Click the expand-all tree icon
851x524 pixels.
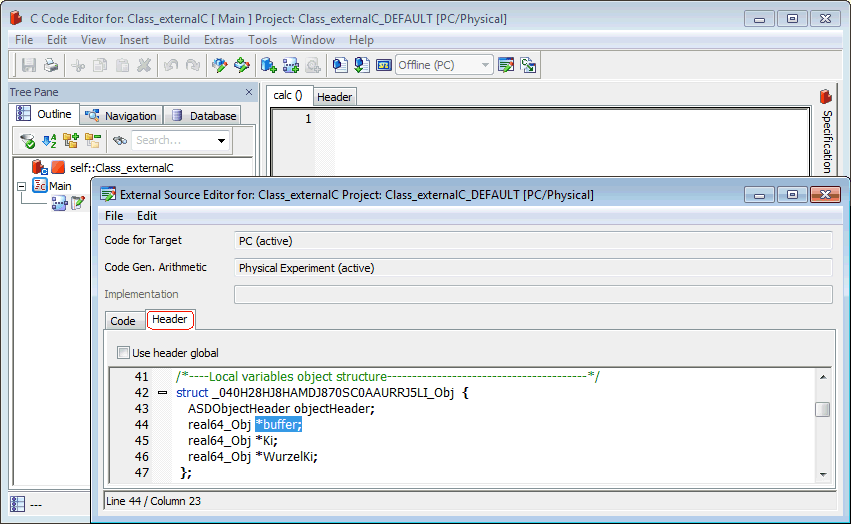pyautogui.click(x=71, y=141)
